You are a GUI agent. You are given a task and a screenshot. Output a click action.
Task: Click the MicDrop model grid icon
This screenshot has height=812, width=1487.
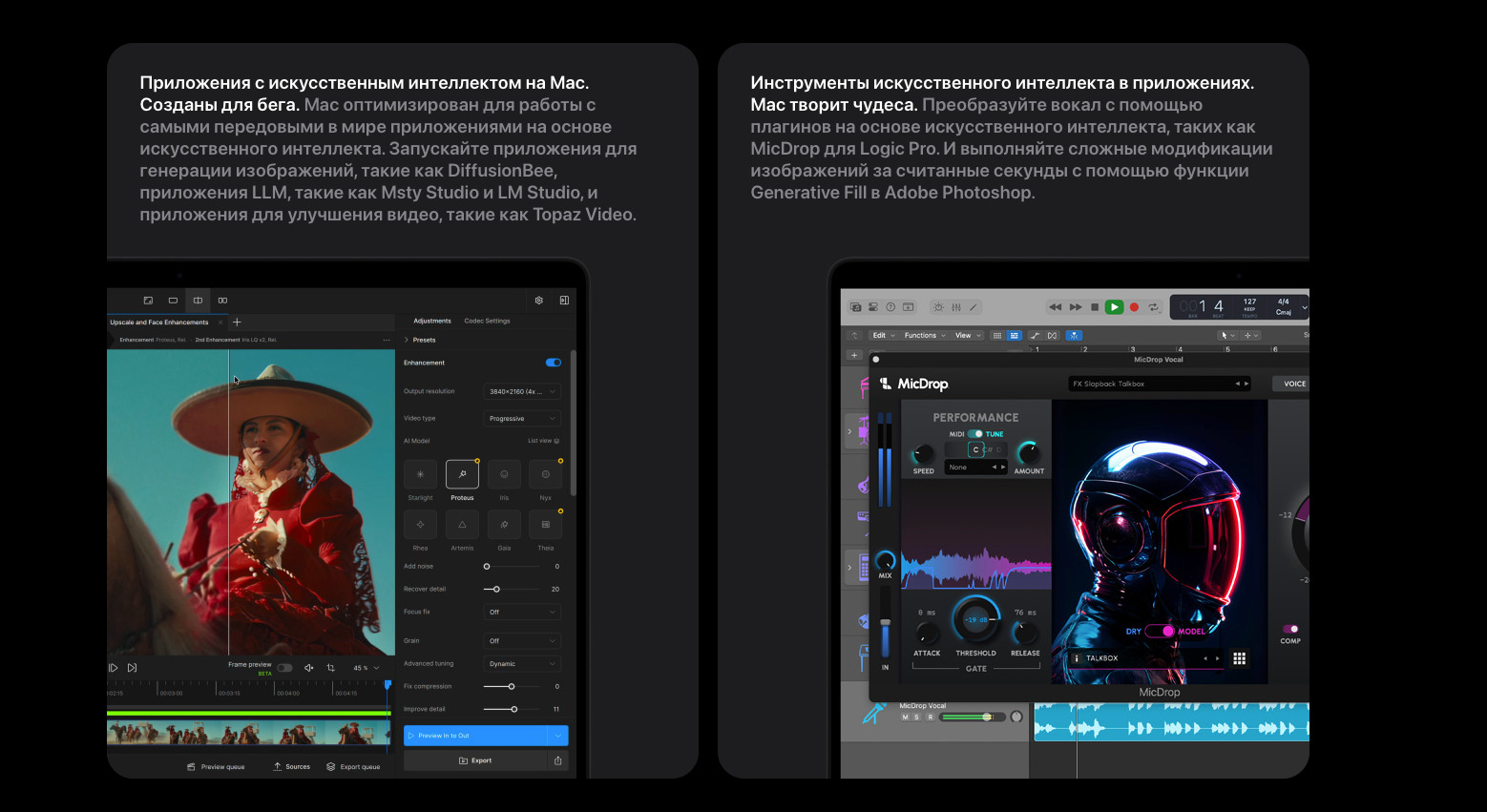point(1239,658)
